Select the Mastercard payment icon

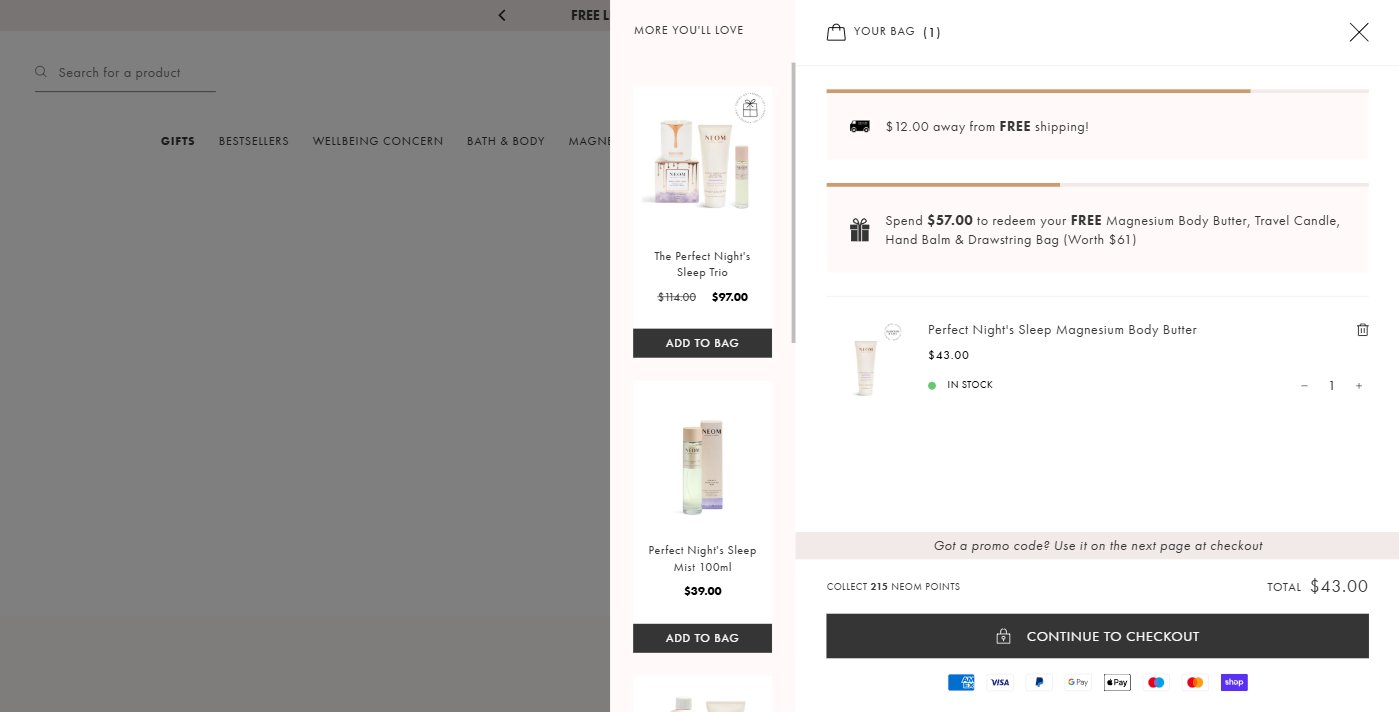pyautogui.click(x=1195, y=682)
